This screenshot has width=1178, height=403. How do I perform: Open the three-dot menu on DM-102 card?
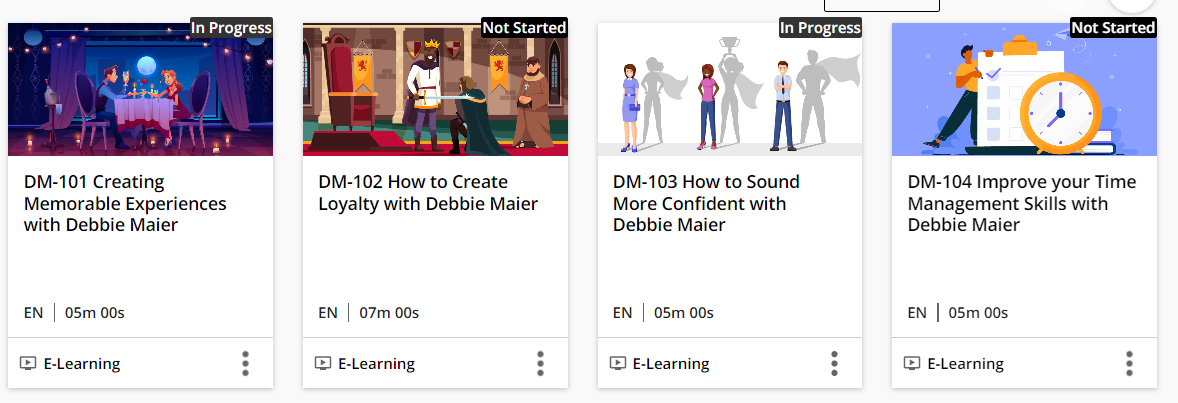coord(540,363)
